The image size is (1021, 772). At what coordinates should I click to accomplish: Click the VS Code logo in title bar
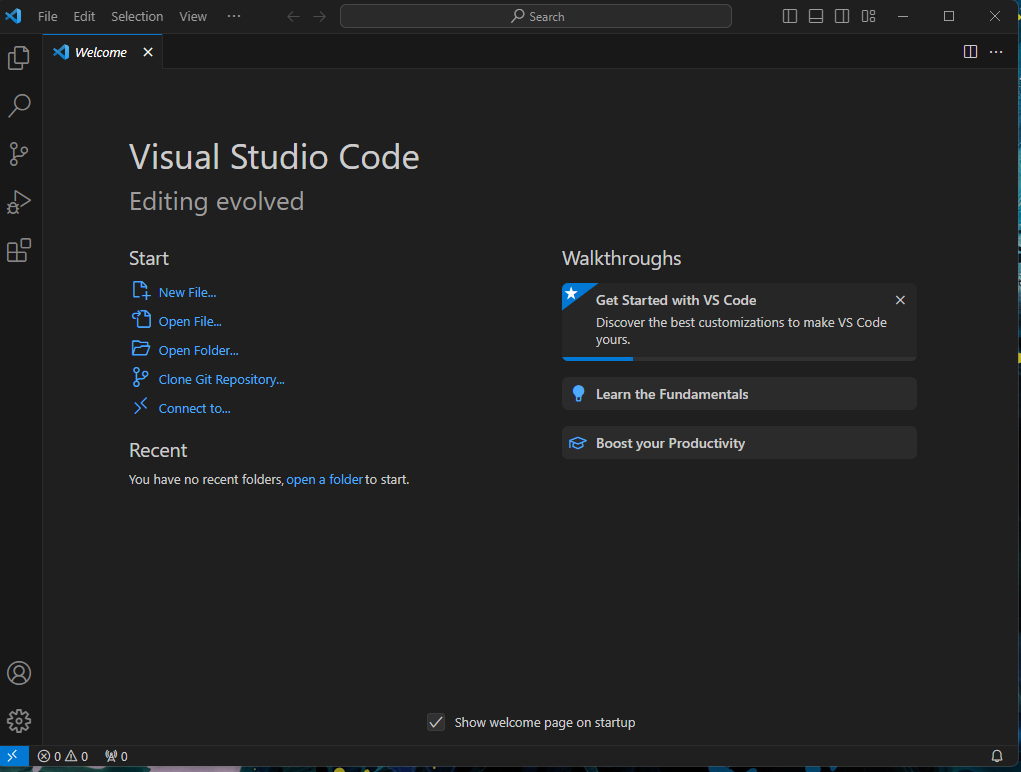pos(14,16)
